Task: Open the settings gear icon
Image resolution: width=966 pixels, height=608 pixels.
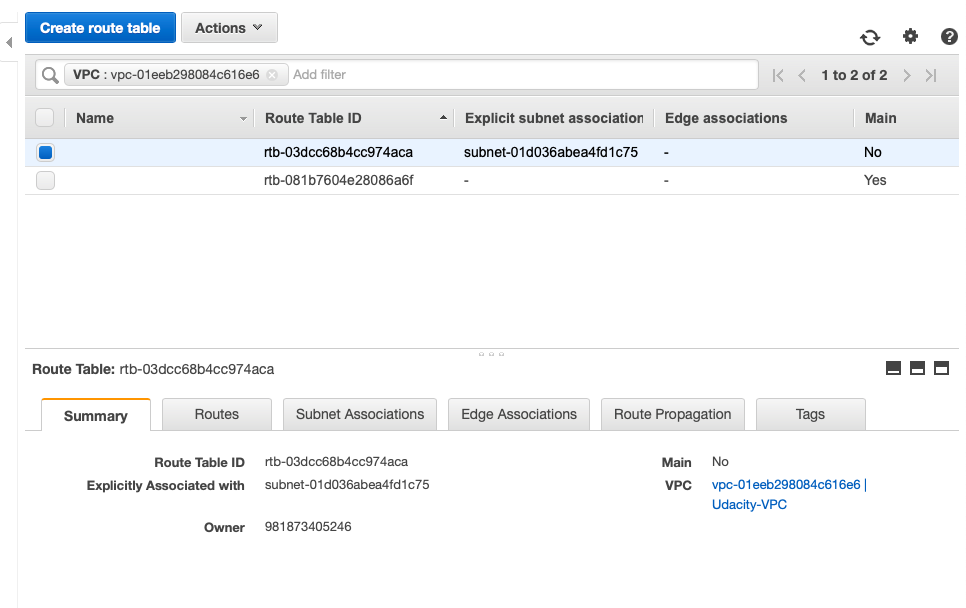Action: [910, 37]
